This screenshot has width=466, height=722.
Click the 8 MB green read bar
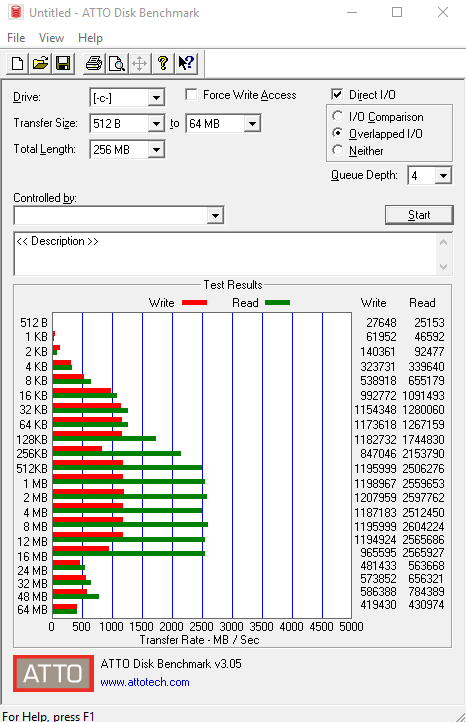coord(130,524)
